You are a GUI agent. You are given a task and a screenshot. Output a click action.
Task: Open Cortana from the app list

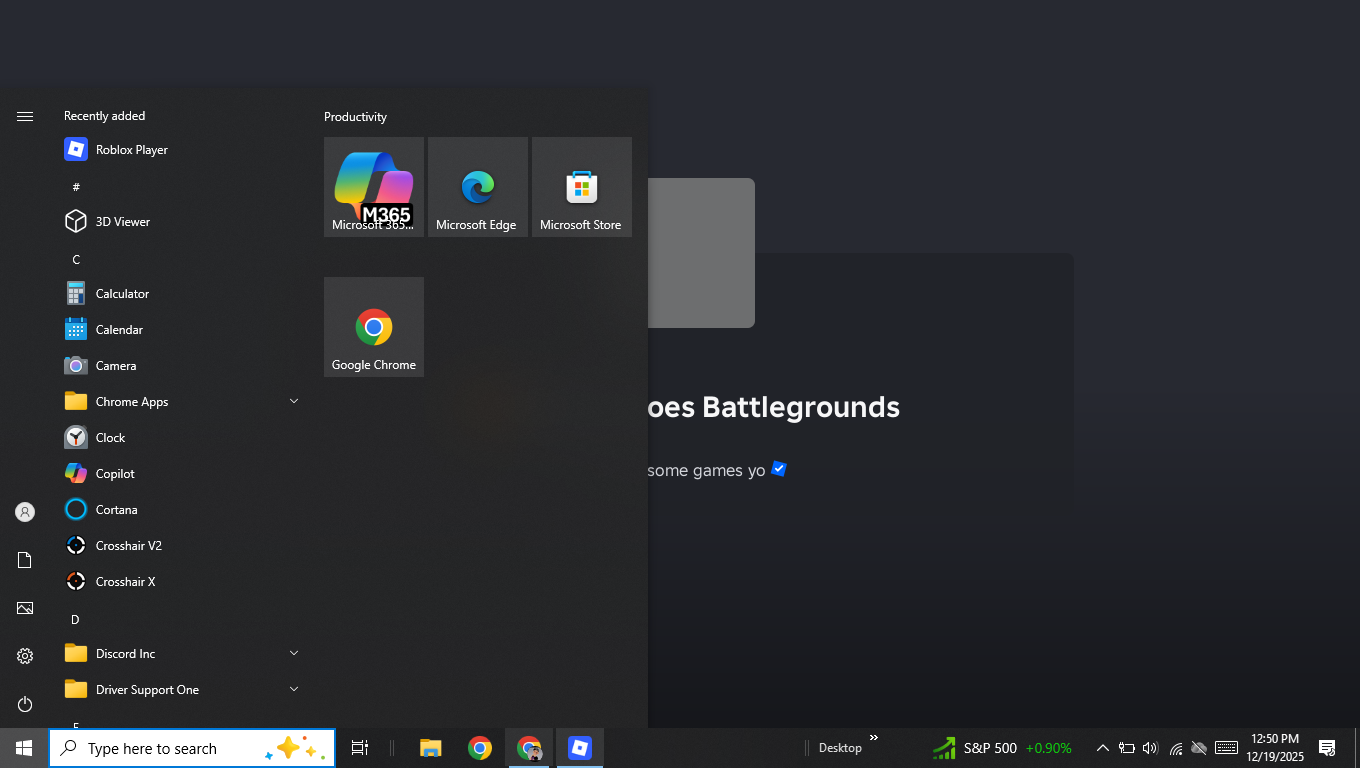point(180,510)
